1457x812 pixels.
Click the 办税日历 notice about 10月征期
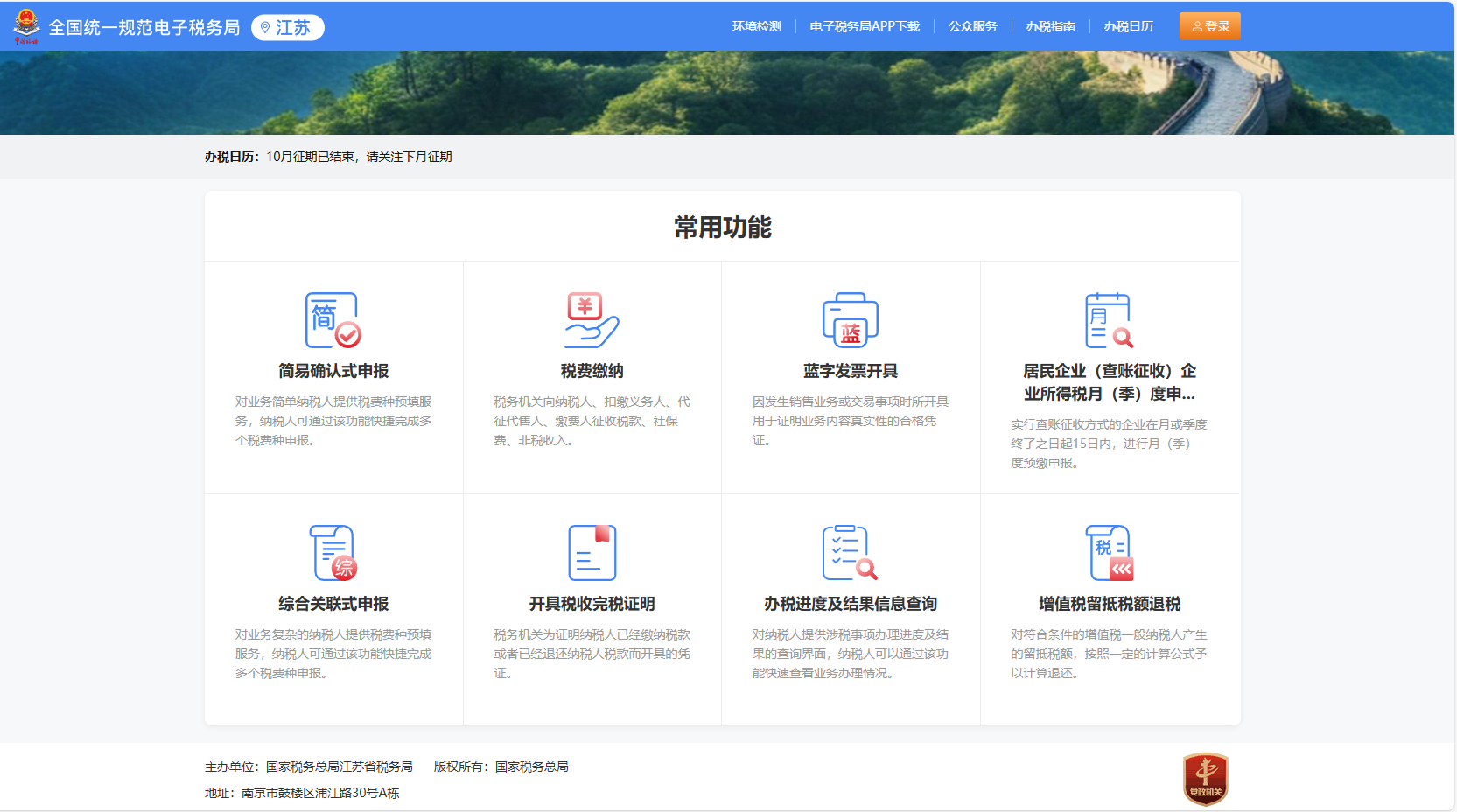click(x=359, y=157)
